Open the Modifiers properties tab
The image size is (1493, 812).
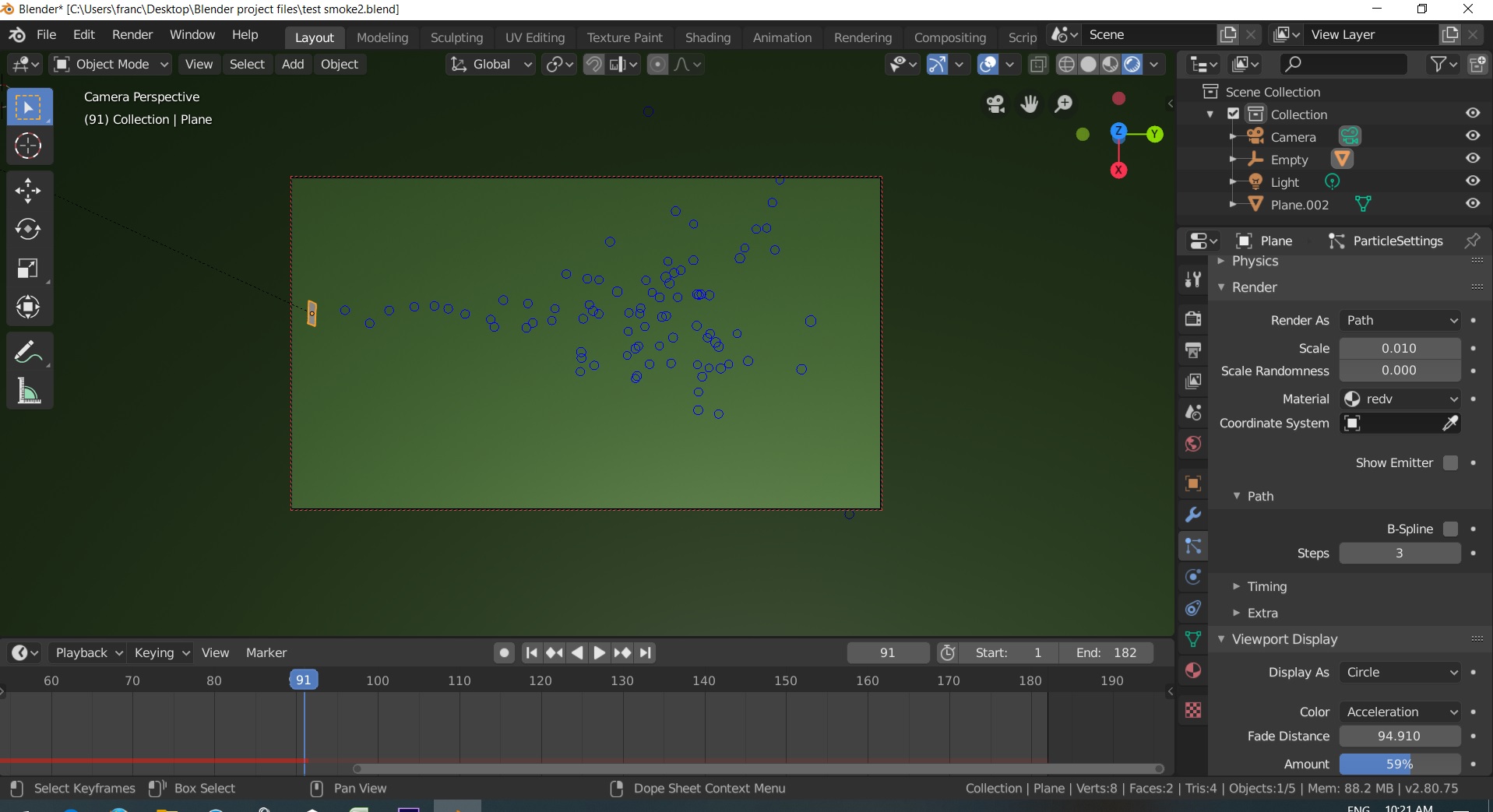click(1193, 515)
